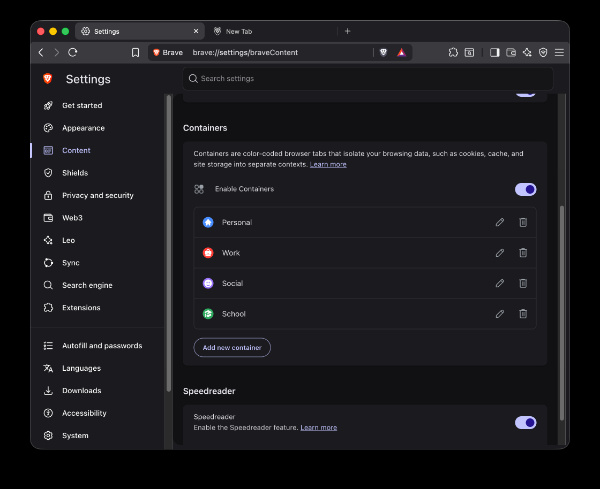Click the sidebar vertical scrollbar
The width and height of the screenshot is (600, 489).
pyautogui.click(x=168, y=243)
